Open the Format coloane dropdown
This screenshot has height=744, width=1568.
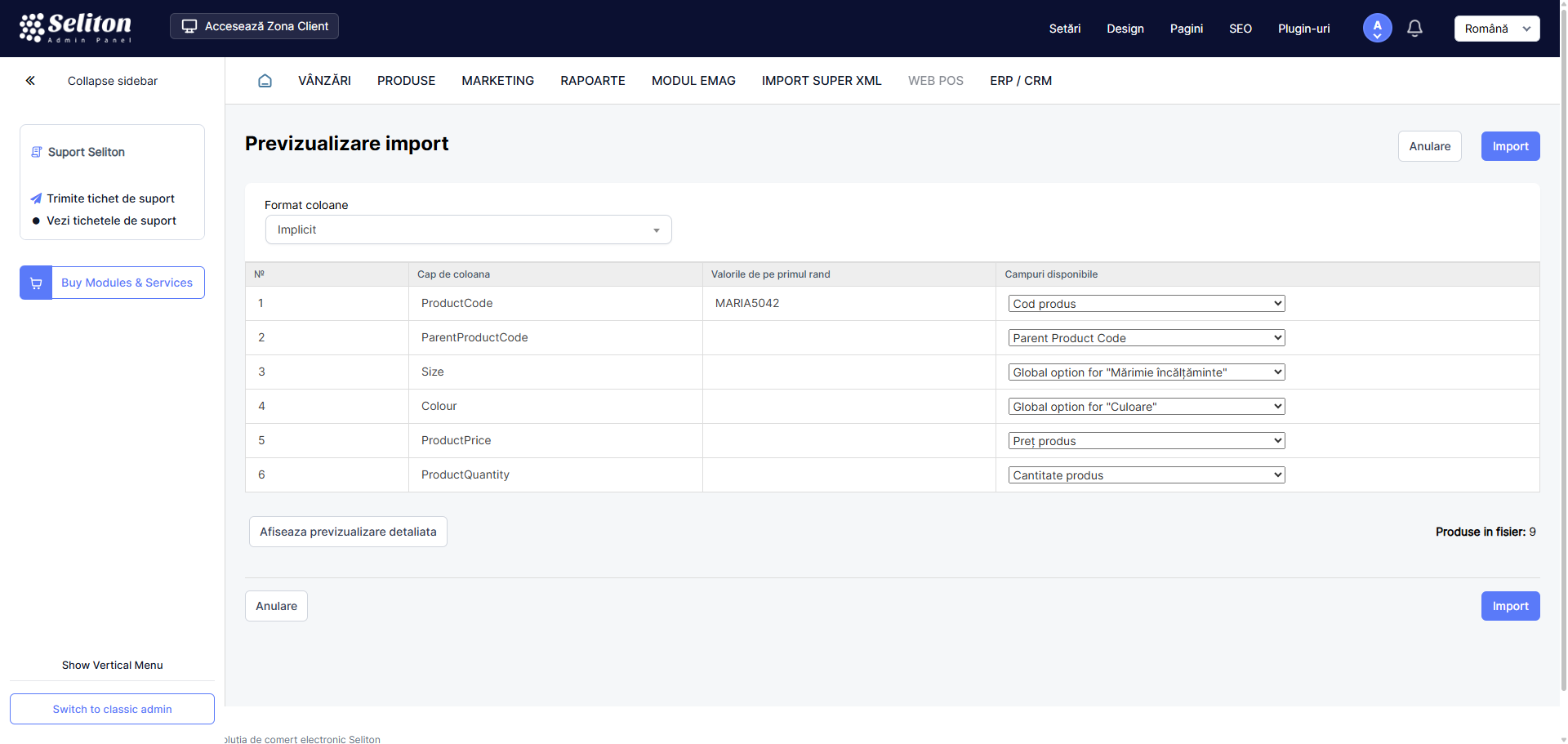pyautogui.click(x=468, y=230)
